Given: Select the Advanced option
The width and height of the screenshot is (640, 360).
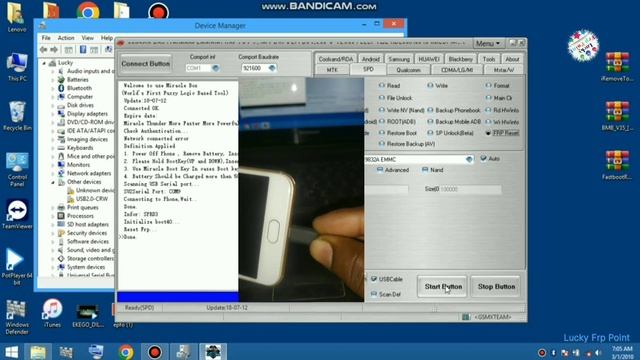Looking at the screenshot, I should 393,170.
